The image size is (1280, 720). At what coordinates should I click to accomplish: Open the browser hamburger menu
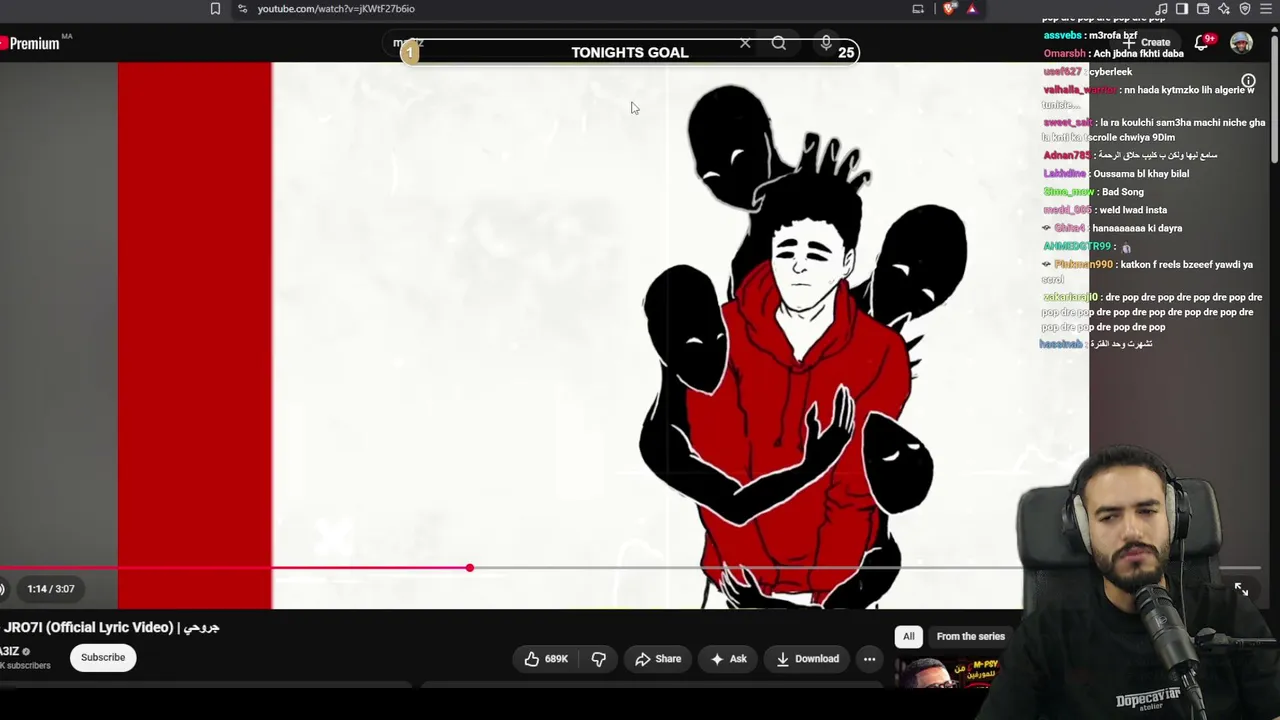pyautogui.click(x=1266, y=9)
